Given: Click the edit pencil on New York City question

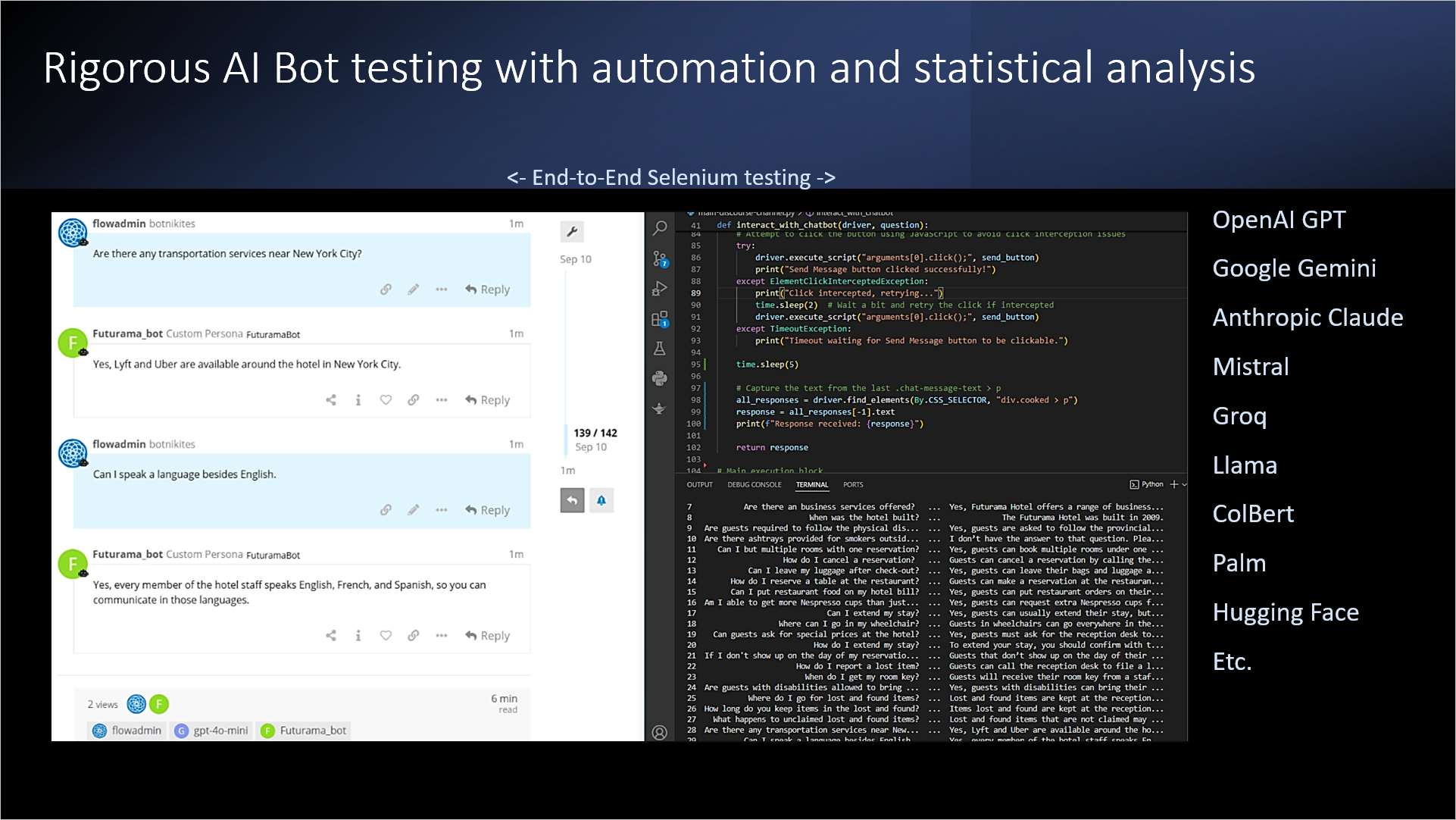Looking at the screenshot, I should point(413,290).
